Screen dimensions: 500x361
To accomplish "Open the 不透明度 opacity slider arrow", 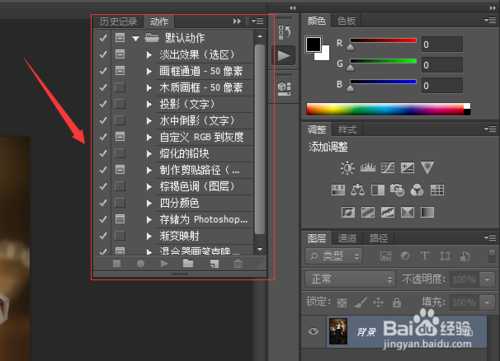I will [x=487, y=279].
